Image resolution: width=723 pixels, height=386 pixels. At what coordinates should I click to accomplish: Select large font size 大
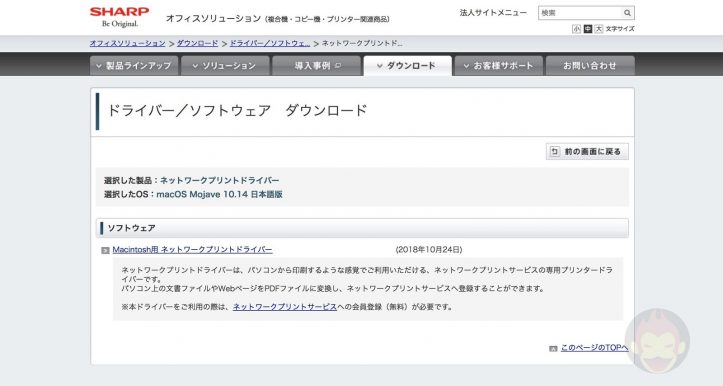pos(599,29)
